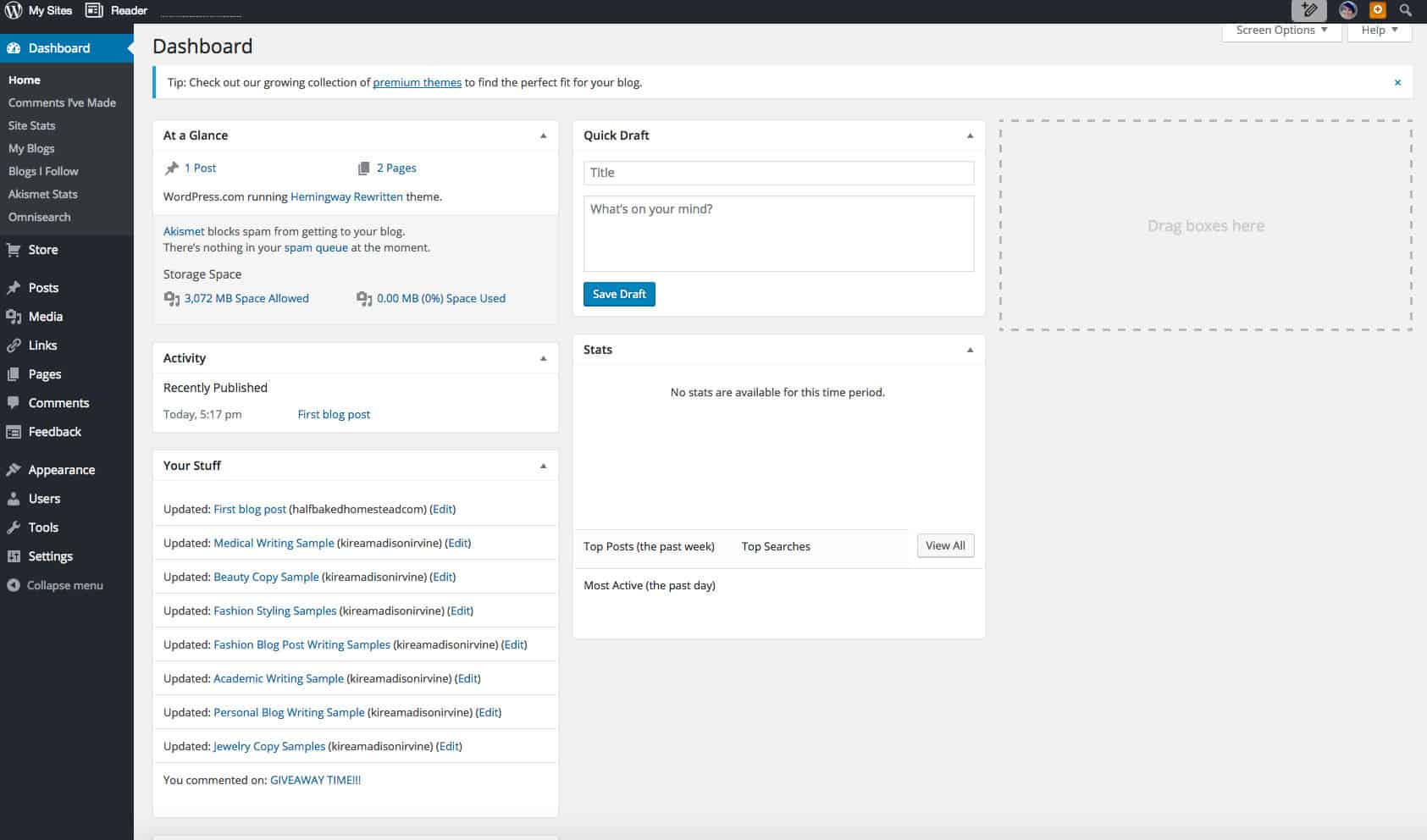Screen dimensions: 1427x840
Task: Select the Media sidebar icon
Action: (14, 316)
